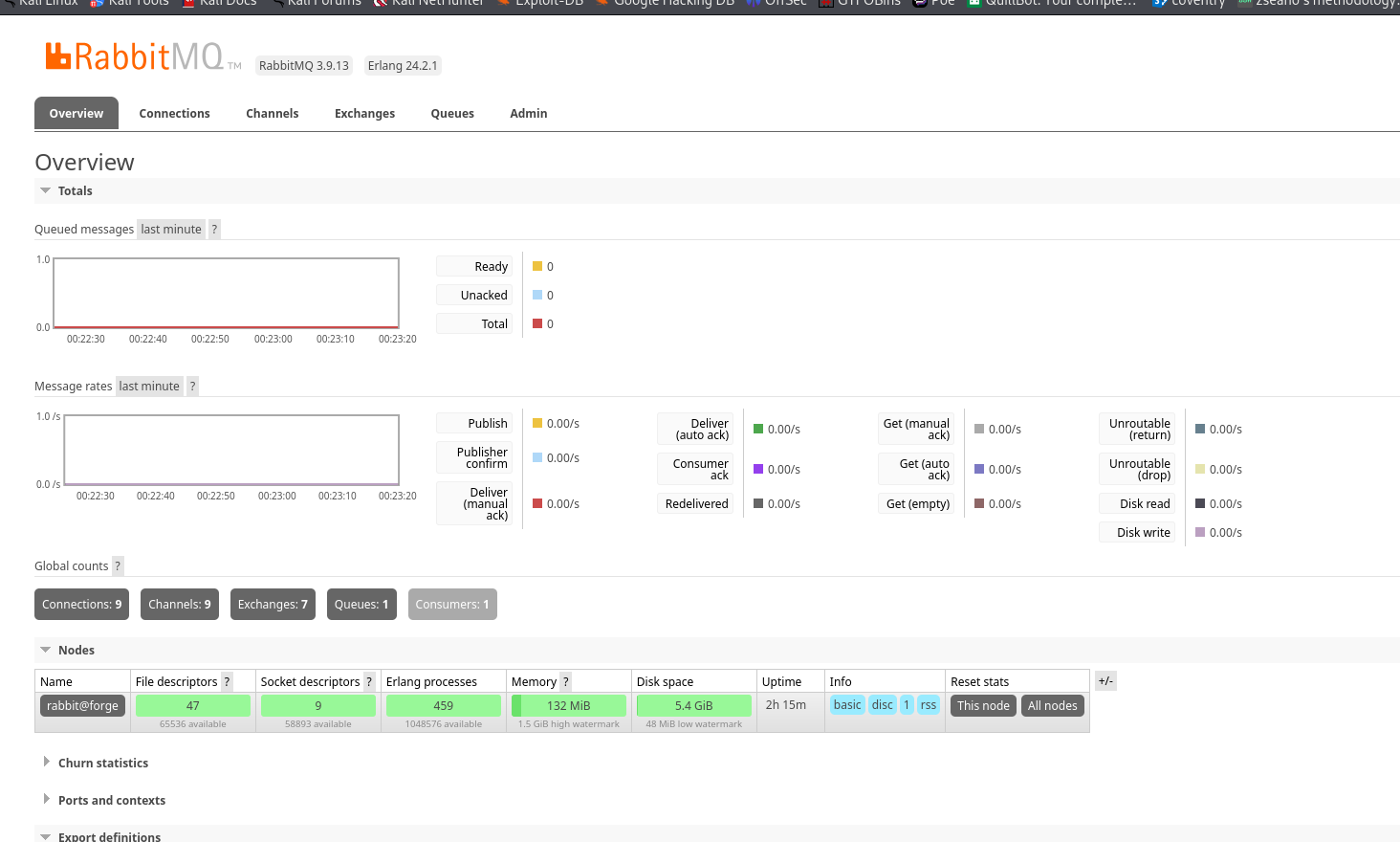Open the Queues tab
The image size is (1400, 842).
(452, 114)
